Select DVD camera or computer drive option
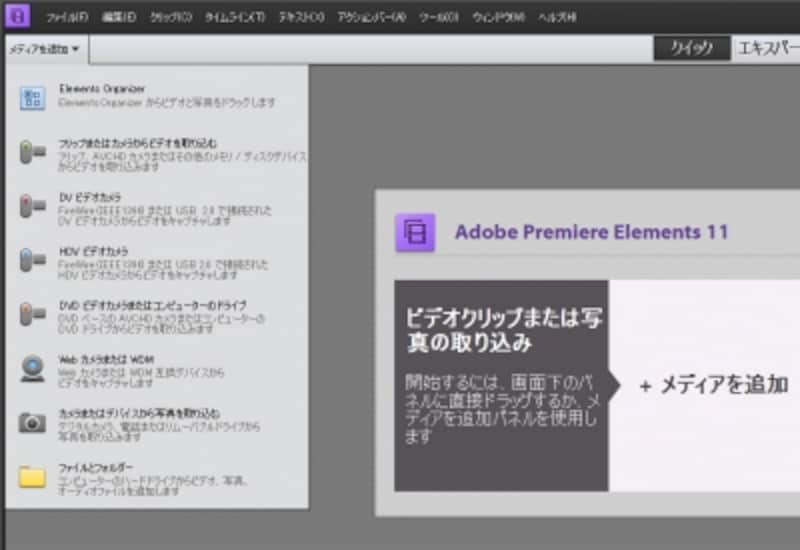Screen dimensions: 800x550 click(161, 316)
